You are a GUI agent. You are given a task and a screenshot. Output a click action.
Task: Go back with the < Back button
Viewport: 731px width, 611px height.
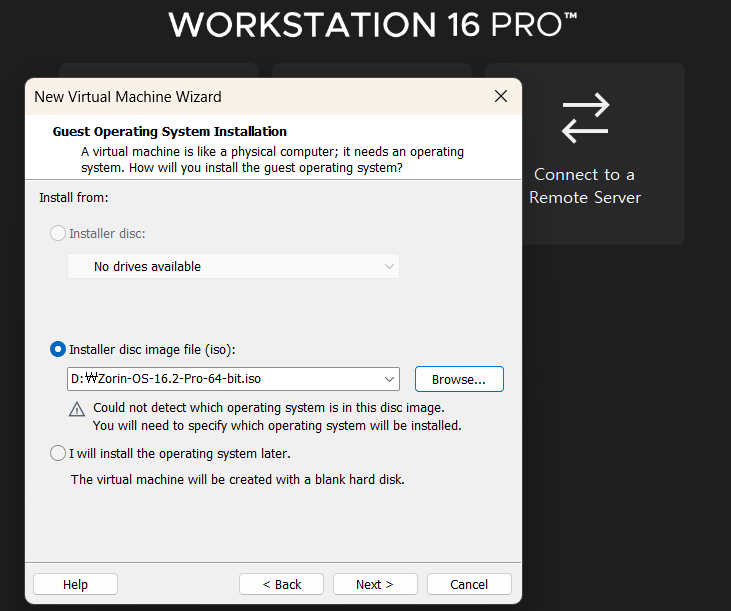click(x=282, y=584)
